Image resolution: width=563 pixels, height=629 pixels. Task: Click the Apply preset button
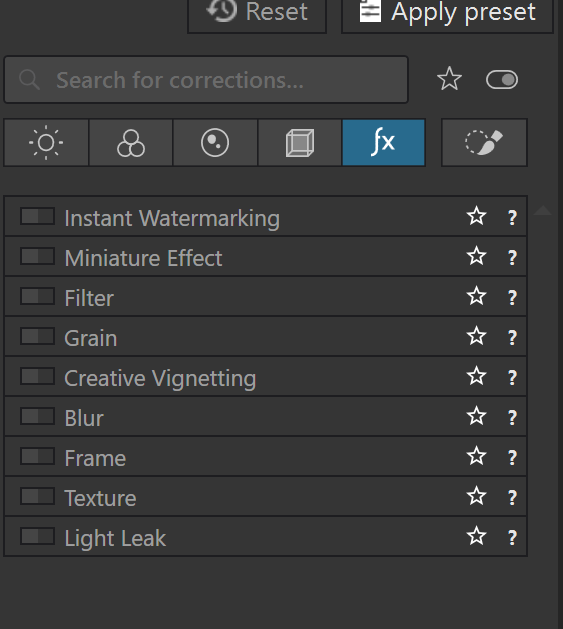(447, 12)
